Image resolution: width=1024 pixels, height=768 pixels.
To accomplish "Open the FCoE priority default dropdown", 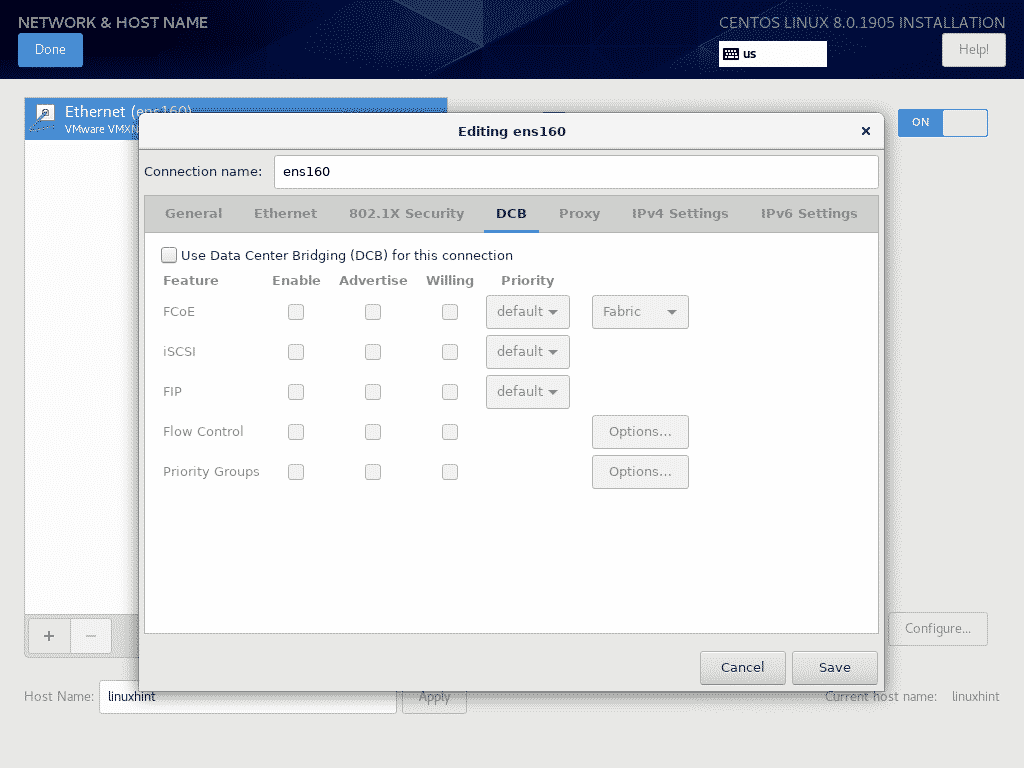I will coord(528,312).
